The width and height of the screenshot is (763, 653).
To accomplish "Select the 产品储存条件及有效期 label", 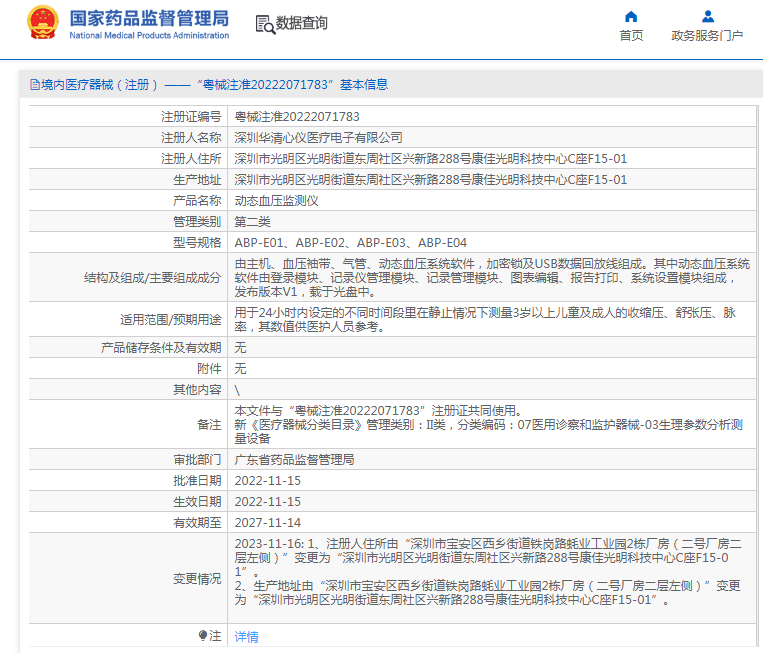I will click(161, 347).
